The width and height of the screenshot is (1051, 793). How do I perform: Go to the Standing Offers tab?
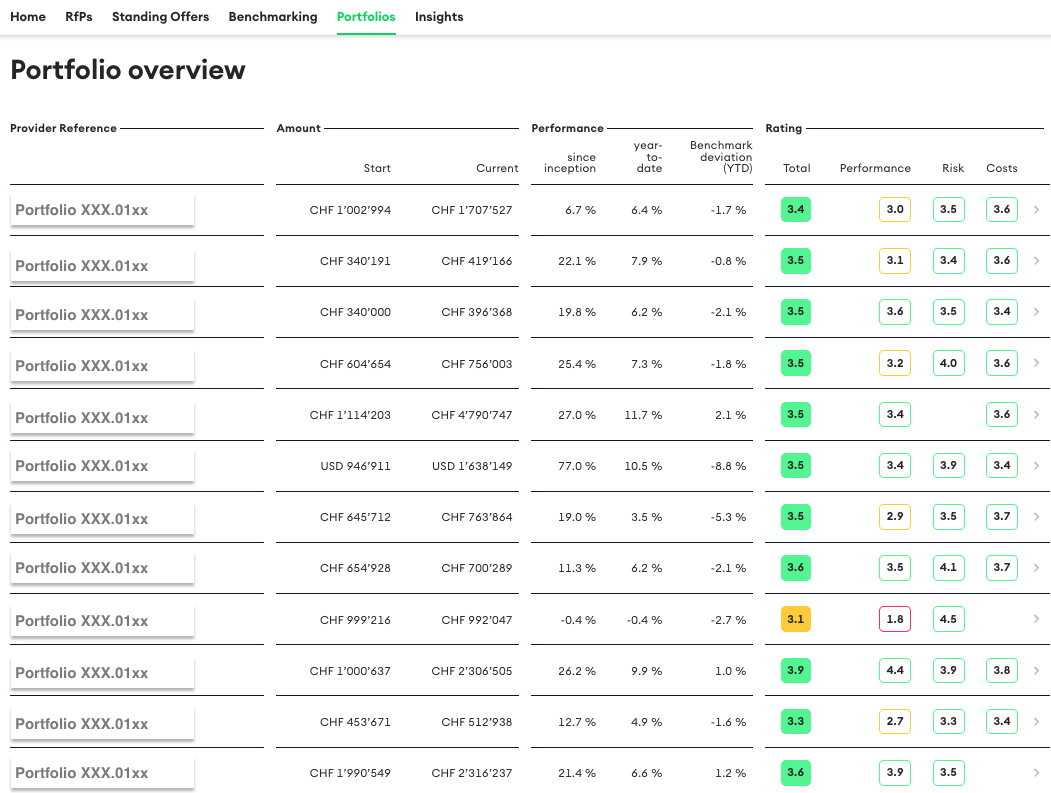tap(160, 17)
